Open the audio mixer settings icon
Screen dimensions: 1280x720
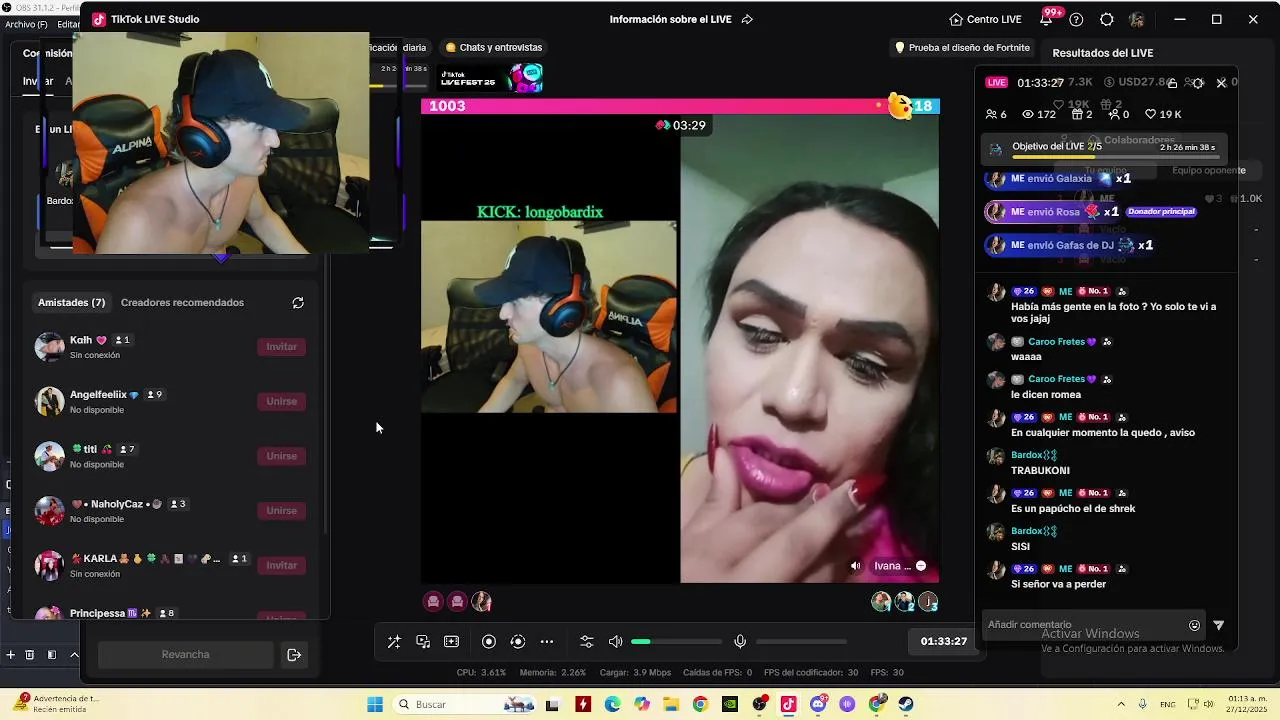pyautogui.click(x=587, y=642)
